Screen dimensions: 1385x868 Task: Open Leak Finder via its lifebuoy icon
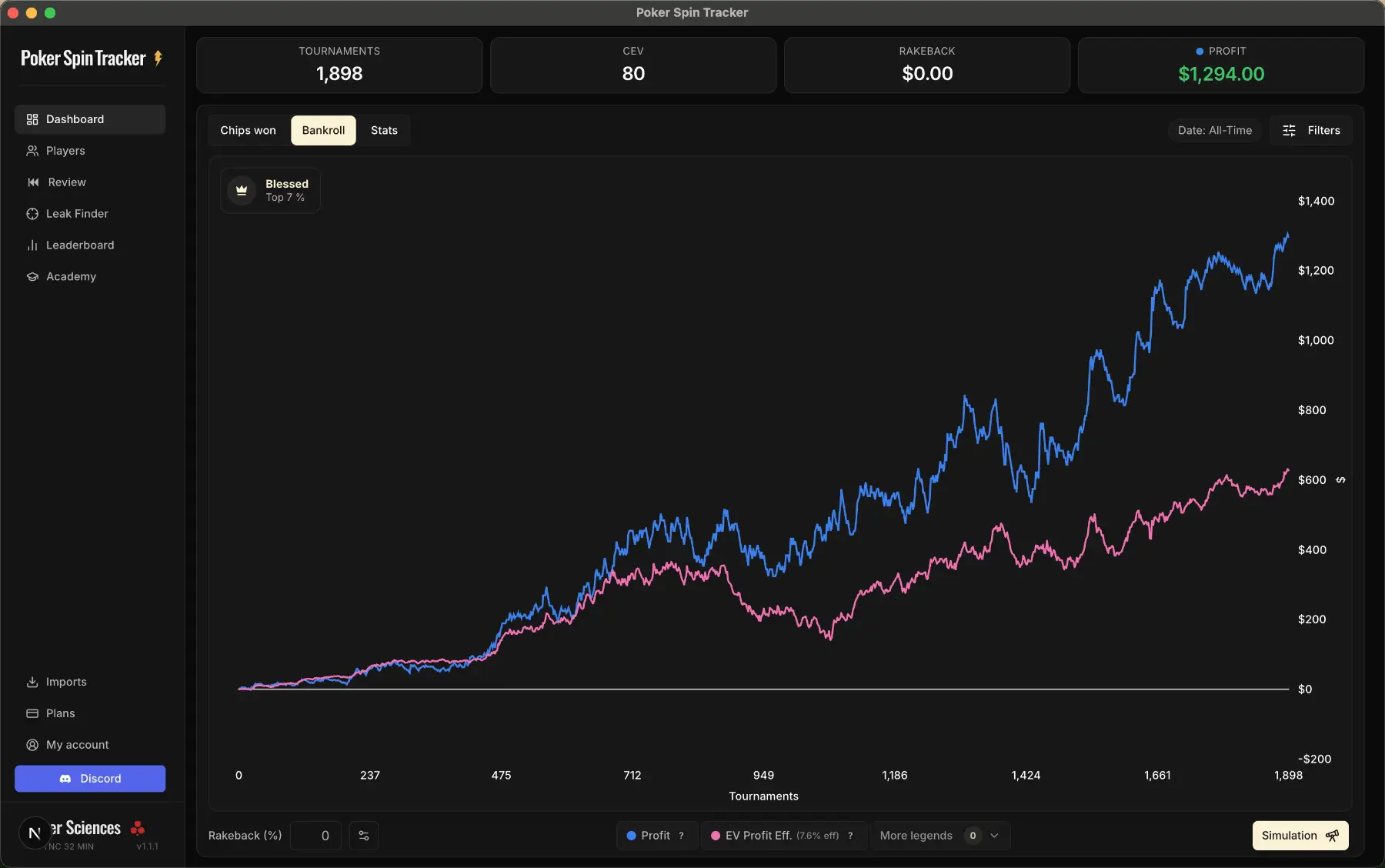pos(32,214)
